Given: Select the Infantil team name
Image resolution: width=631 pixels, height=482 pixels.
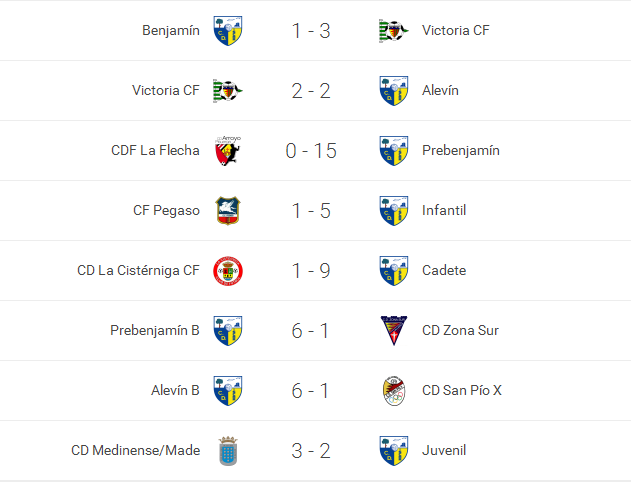Looking at the screenshot, I should pyautogui.click(x=444, y=211).
